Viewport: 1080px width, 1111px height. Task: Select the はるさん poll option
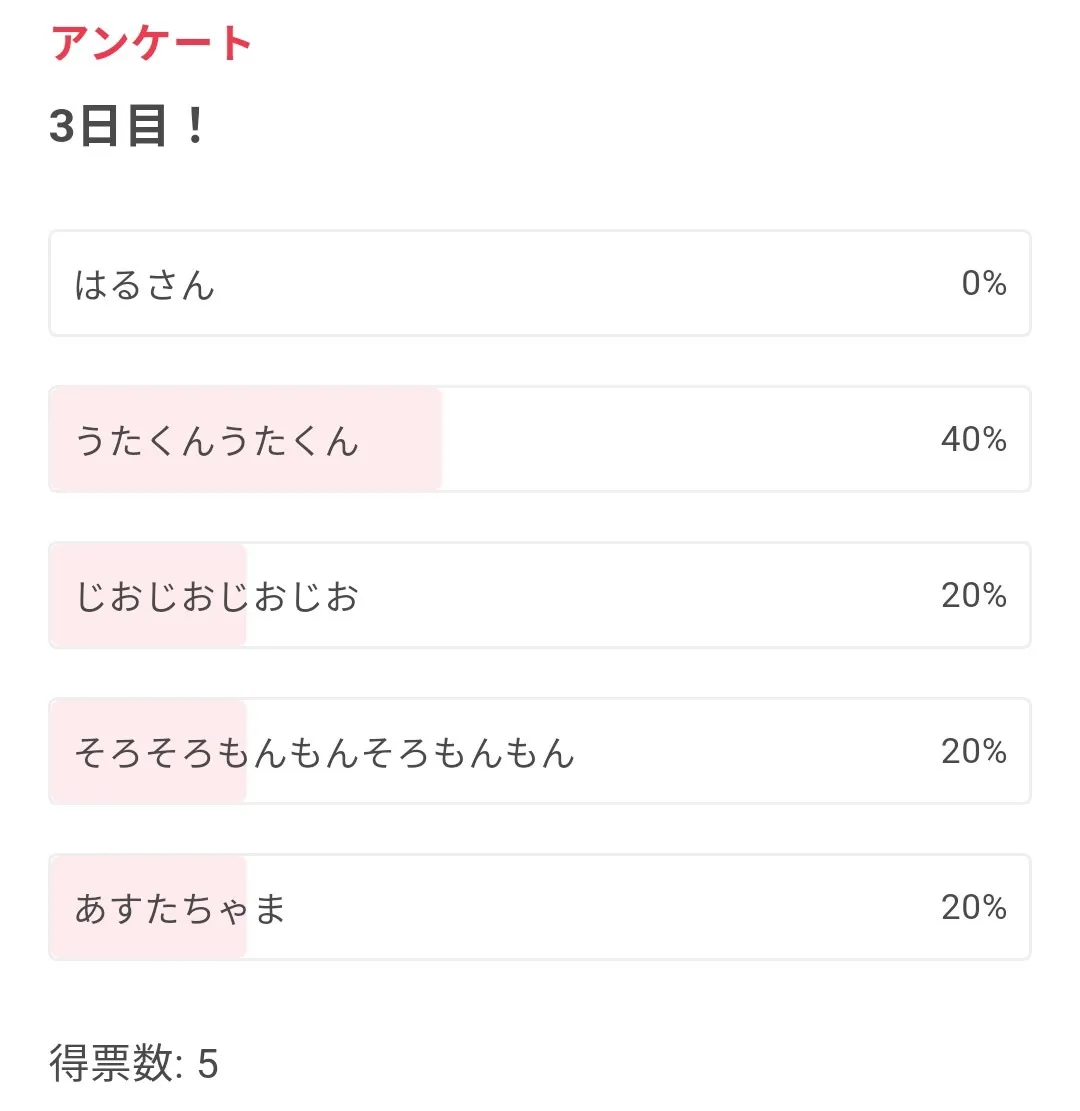pos(145,285)
